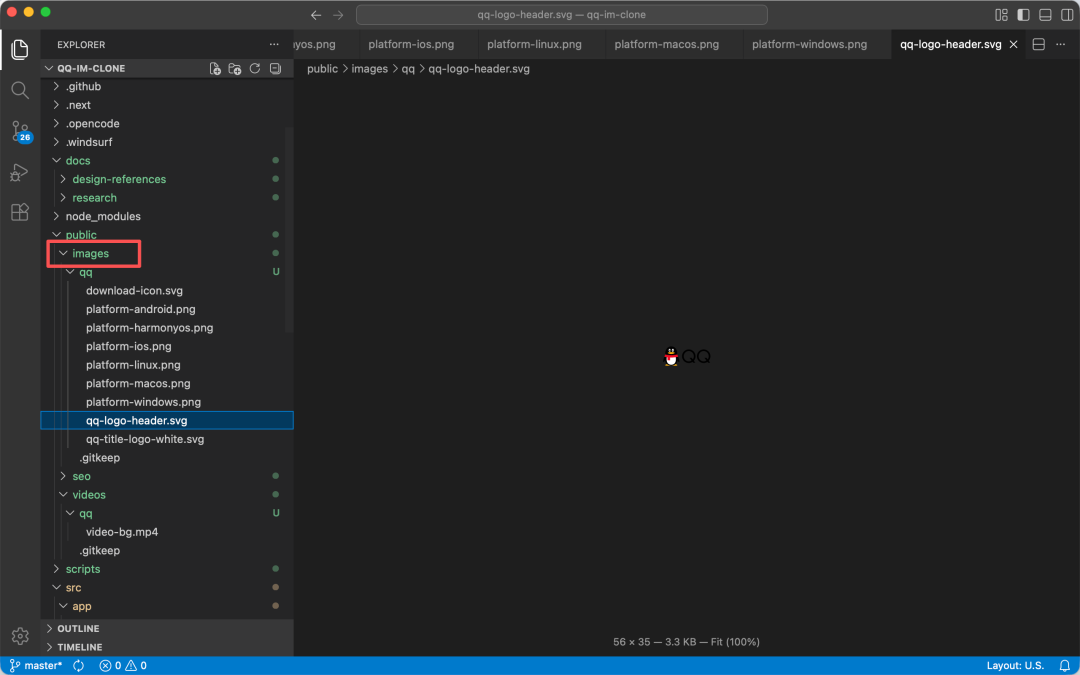
Task: Click the master branch indicator
Action: pyautogui.click(x=36, y=666)
